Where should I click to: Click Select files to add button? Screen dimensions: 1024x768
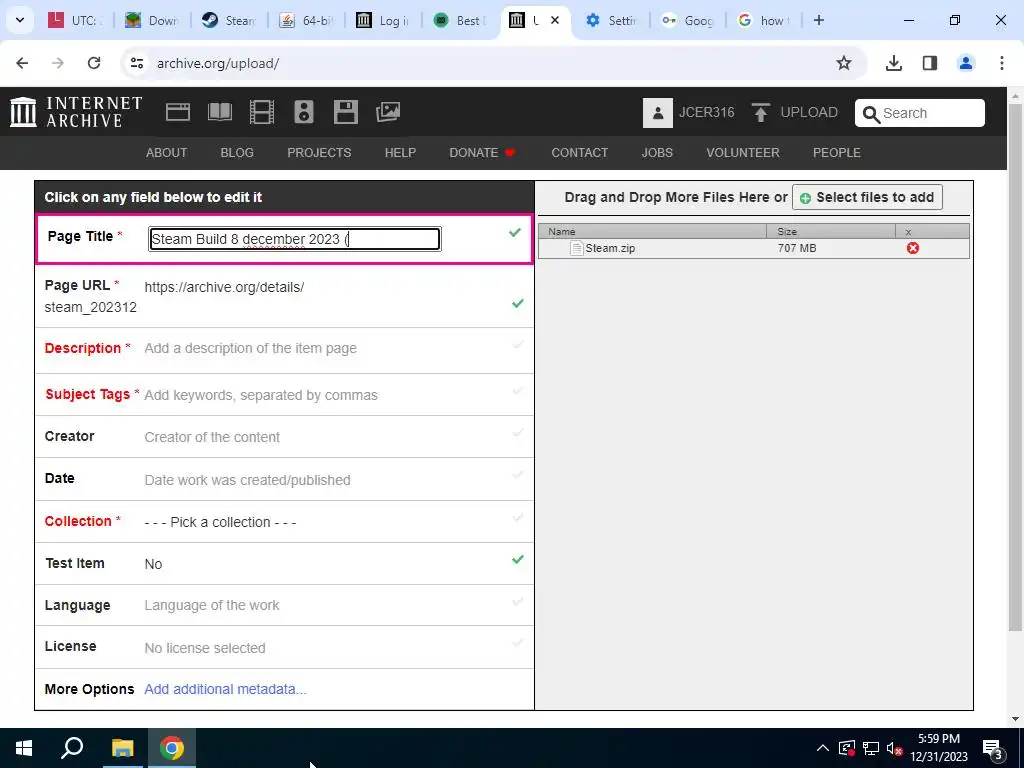[x=867, y=197]
